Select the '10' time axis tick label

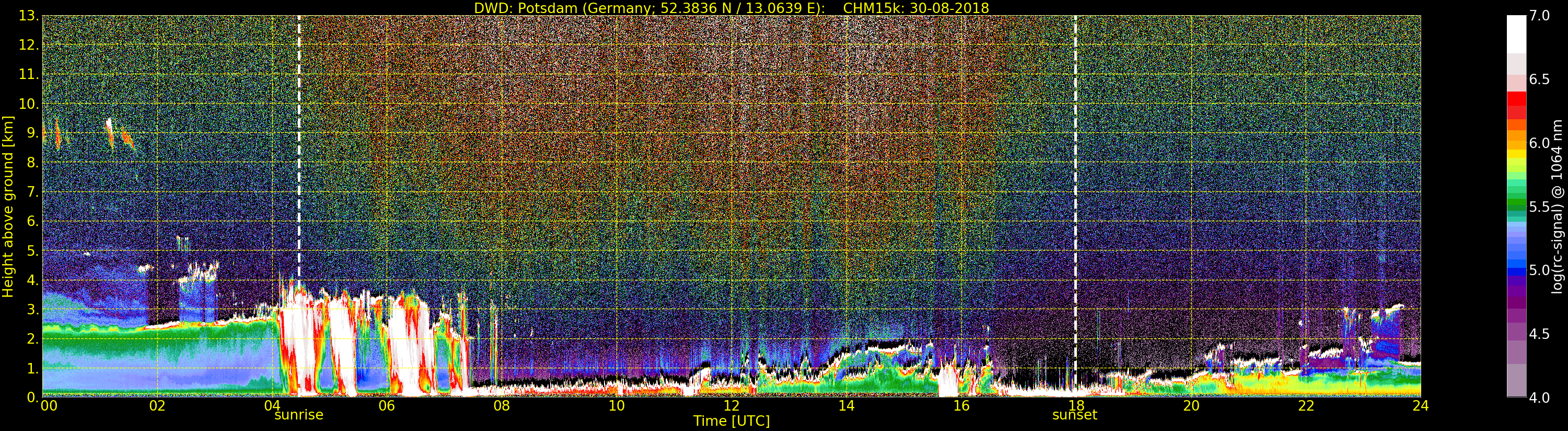tap(617, 406)
